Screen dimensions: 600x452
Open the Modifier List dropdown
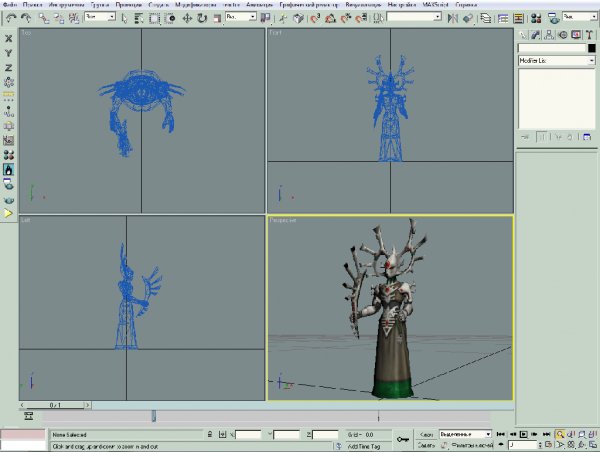click(555, 61)
